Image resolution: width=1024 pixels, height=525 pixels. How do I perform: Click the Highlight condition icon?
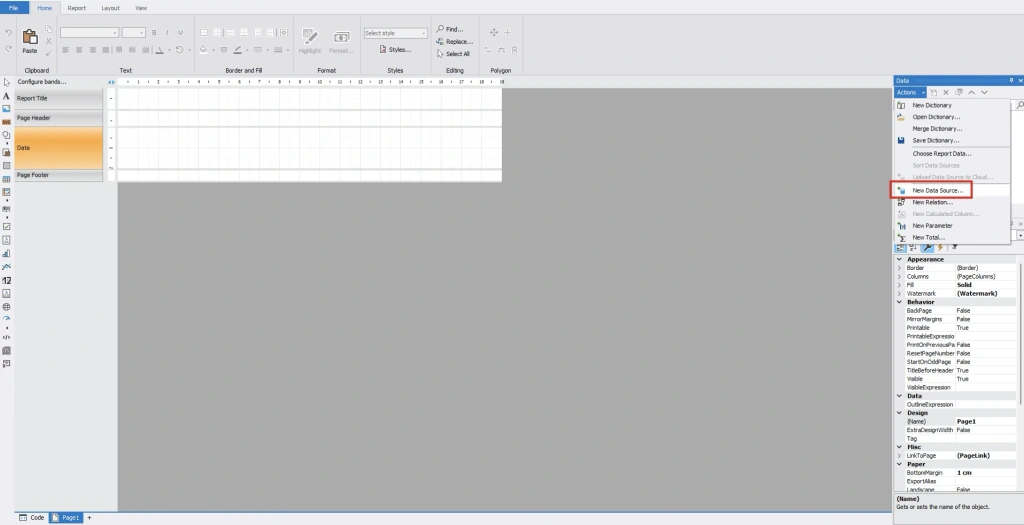pyautogui.click(x=310, y=37)
